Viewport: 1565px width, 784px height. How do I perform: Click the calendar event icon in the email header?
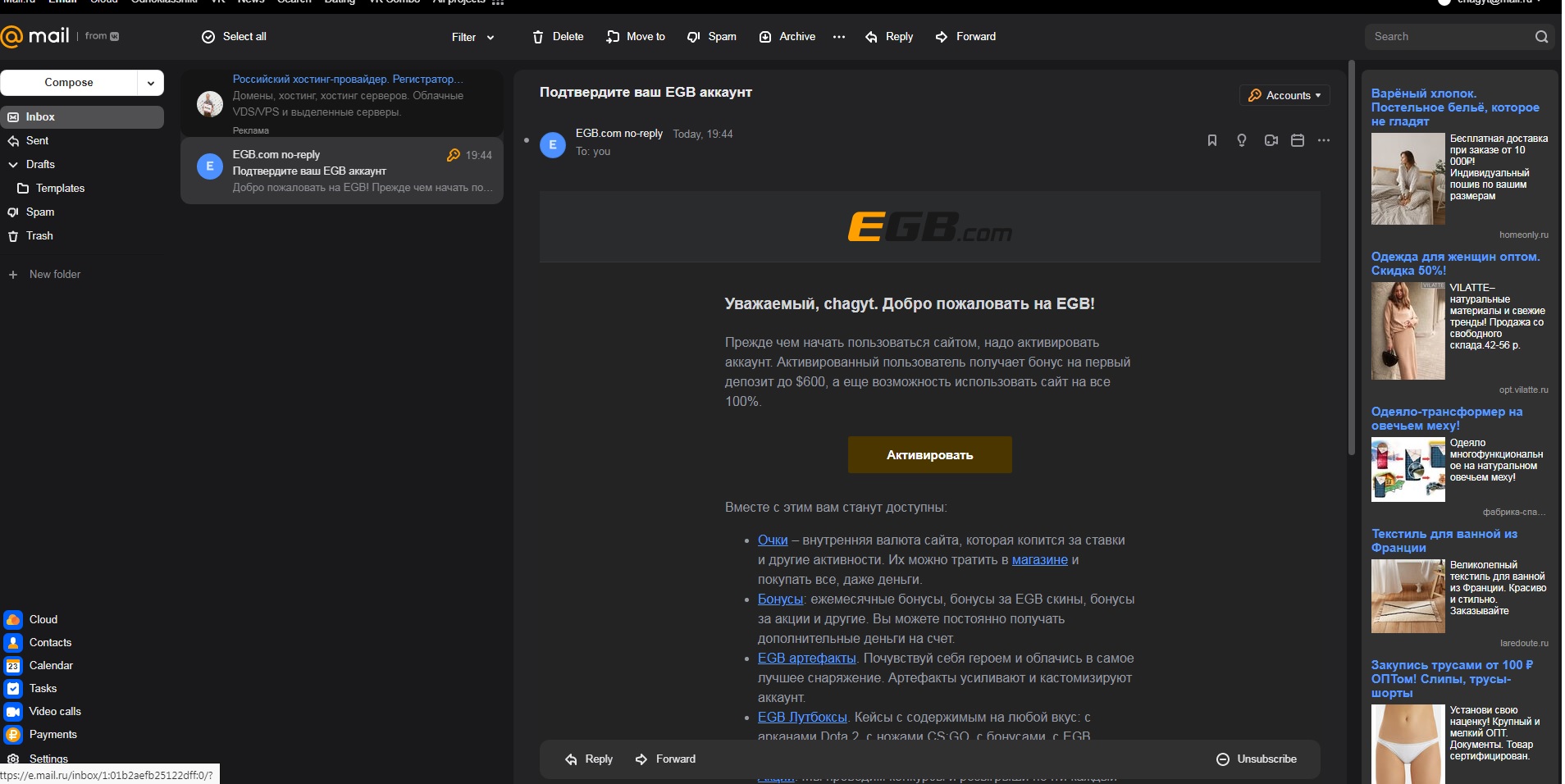[x=1298, y=140]
